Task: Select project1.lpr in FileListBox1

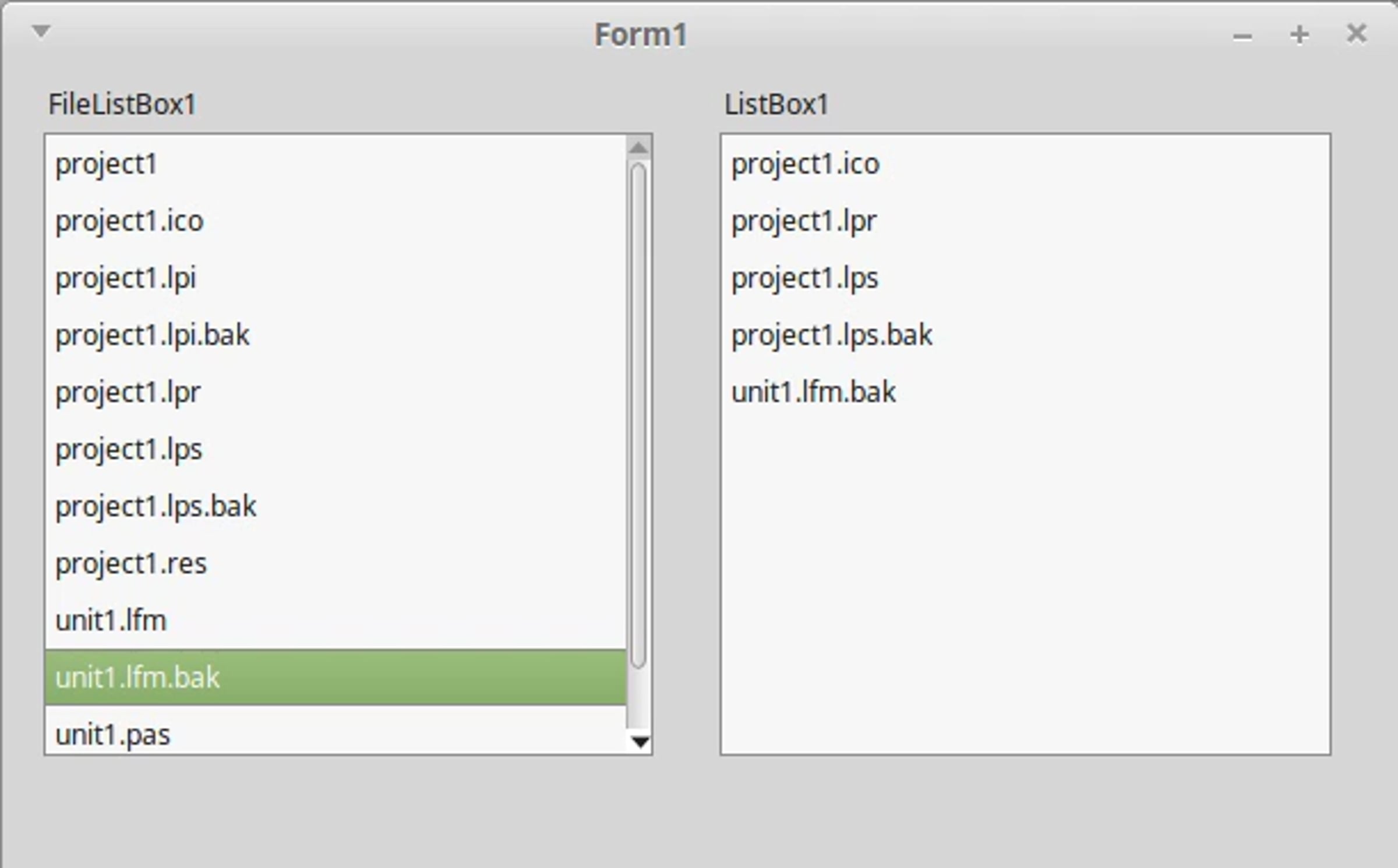Action: (336, 393)
